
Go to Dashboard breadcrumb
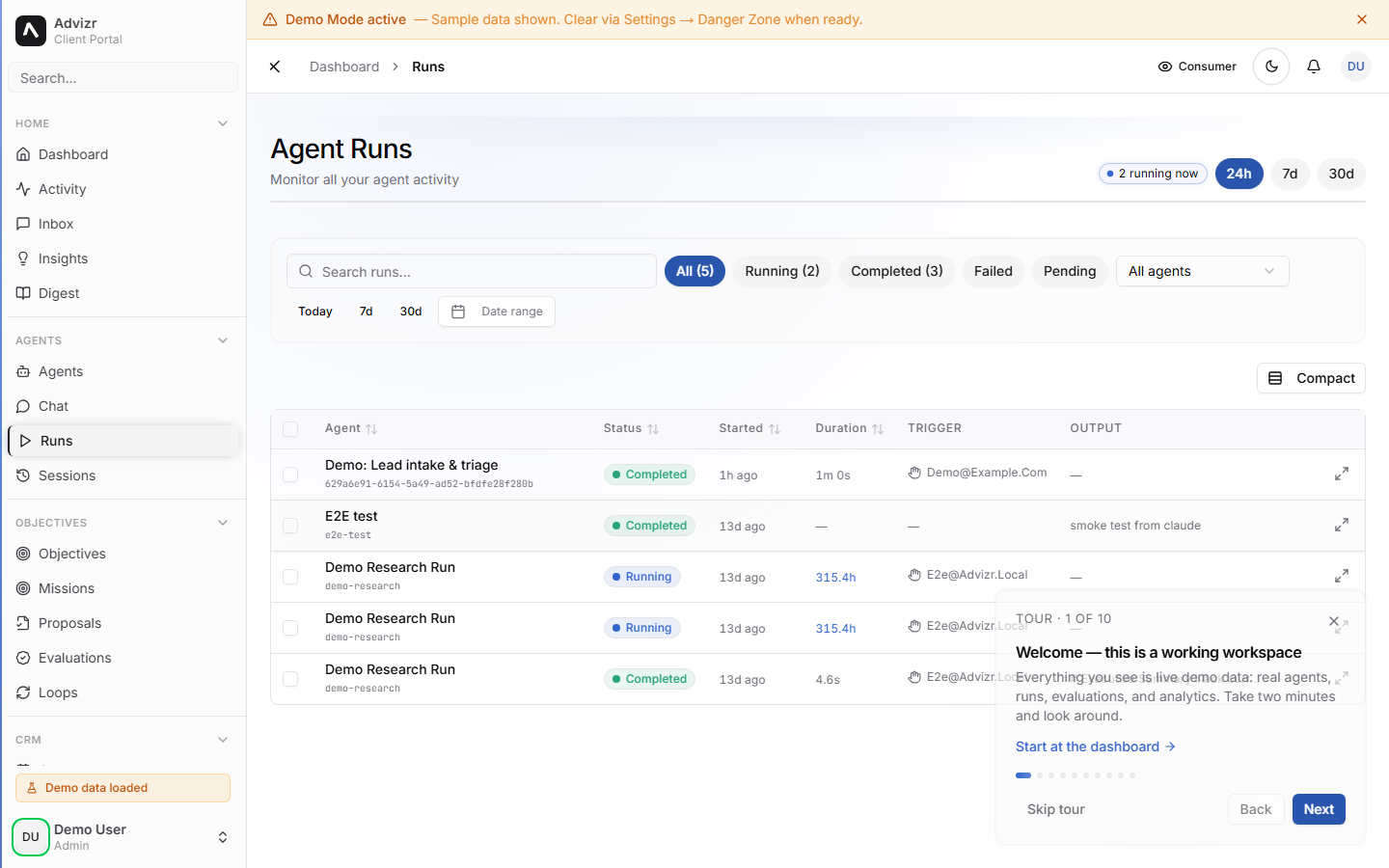tap(344, 67)
